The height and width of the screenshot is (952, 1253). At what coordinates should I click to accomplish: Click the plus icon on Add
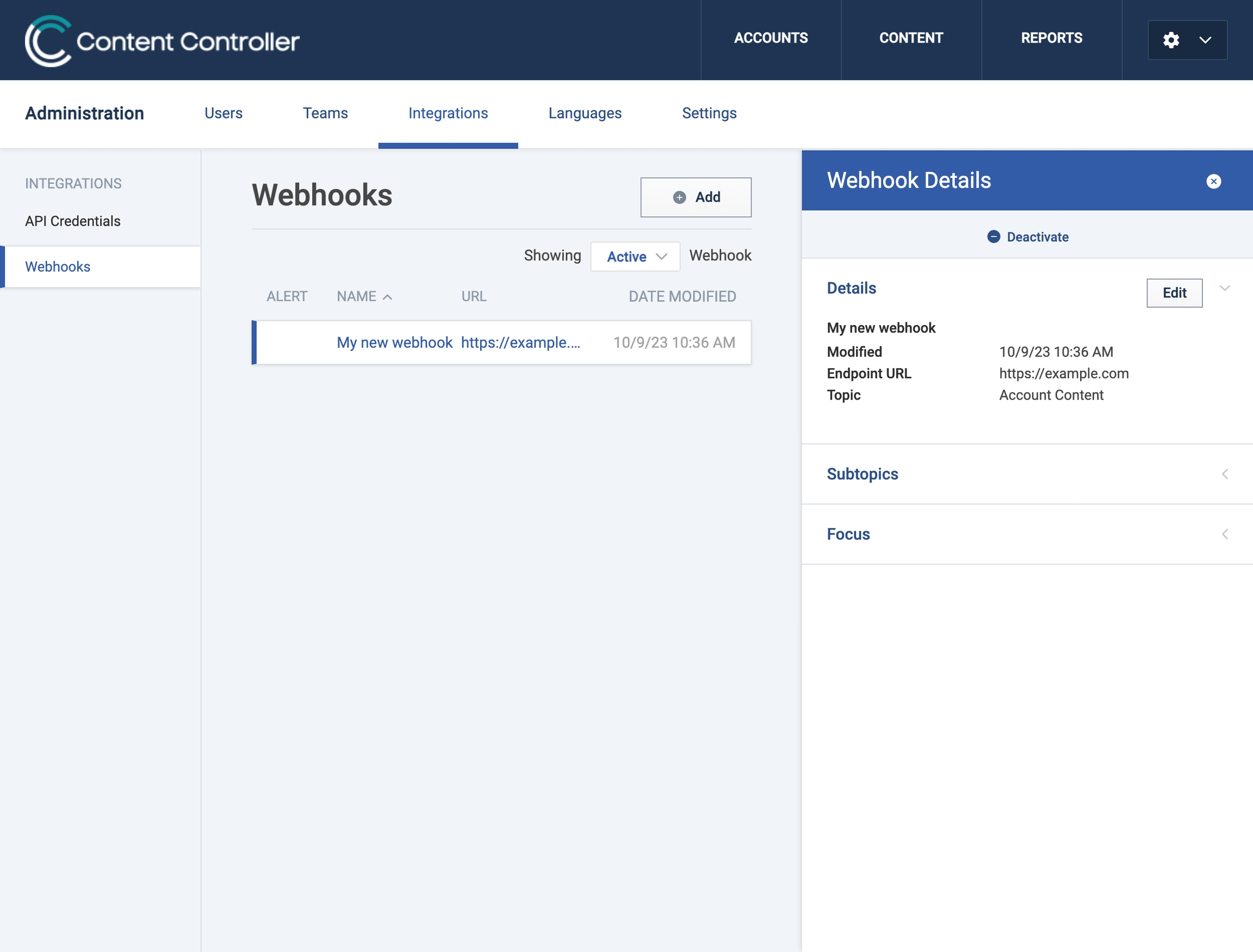click(x=679, y=197)
